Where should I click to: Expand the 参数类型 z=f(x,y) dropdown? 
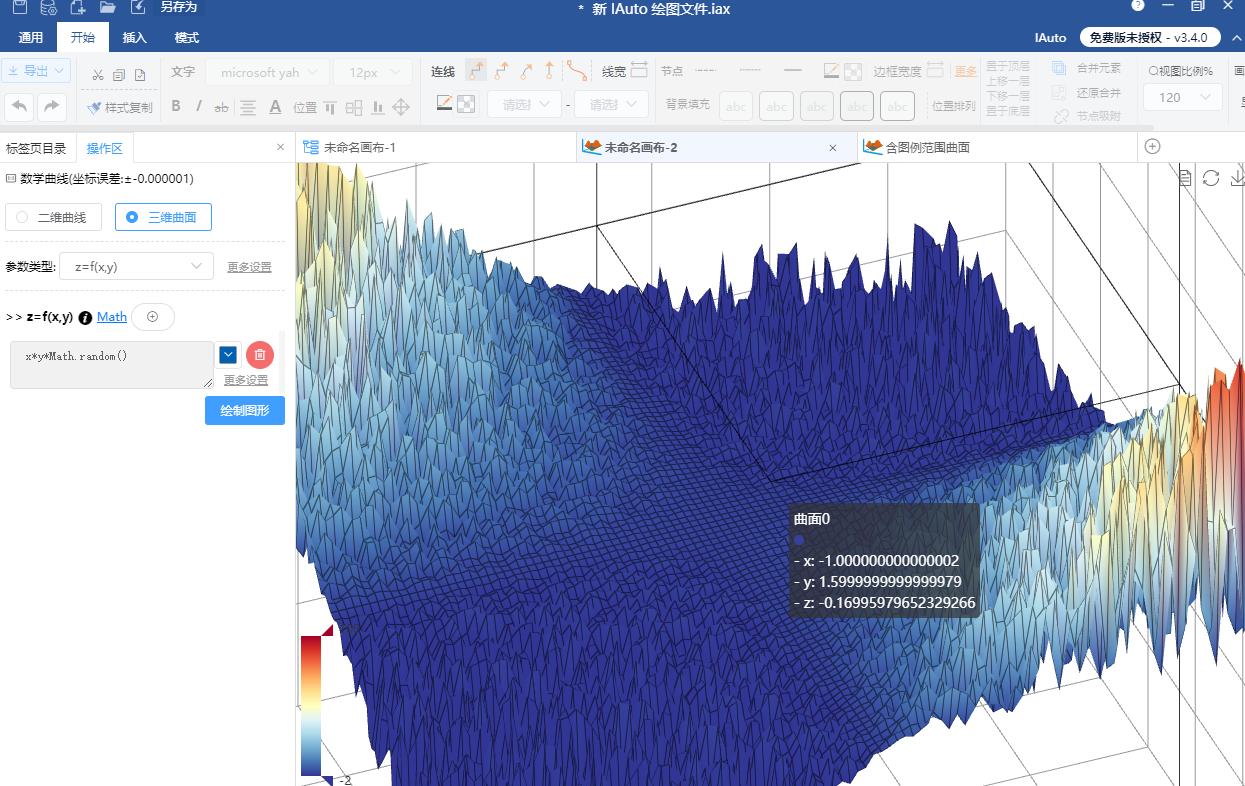(137, 266)
